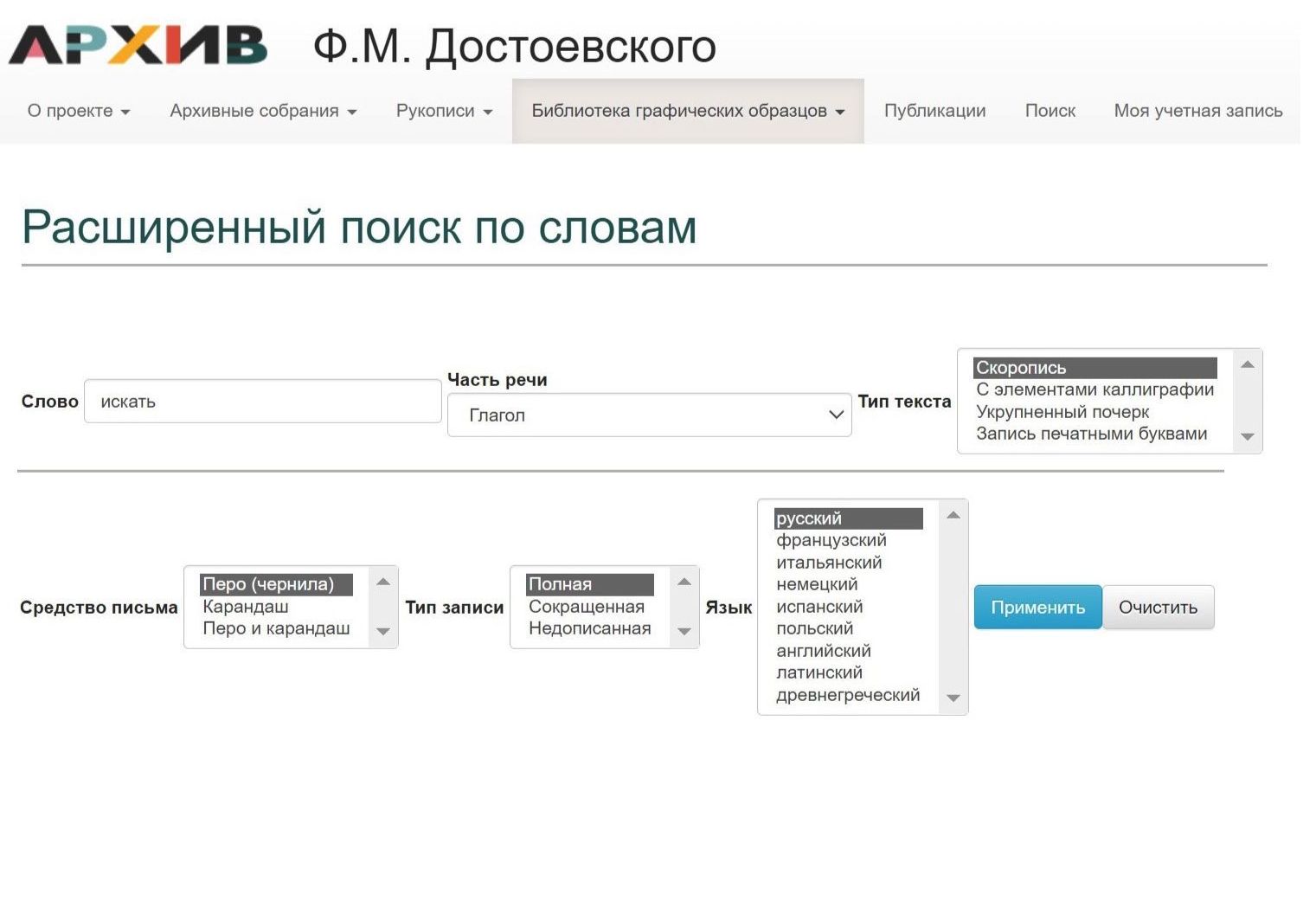Open Моя учетная запись
The height and width of the screenshot is (901, 1316).
click(1197, 111)
